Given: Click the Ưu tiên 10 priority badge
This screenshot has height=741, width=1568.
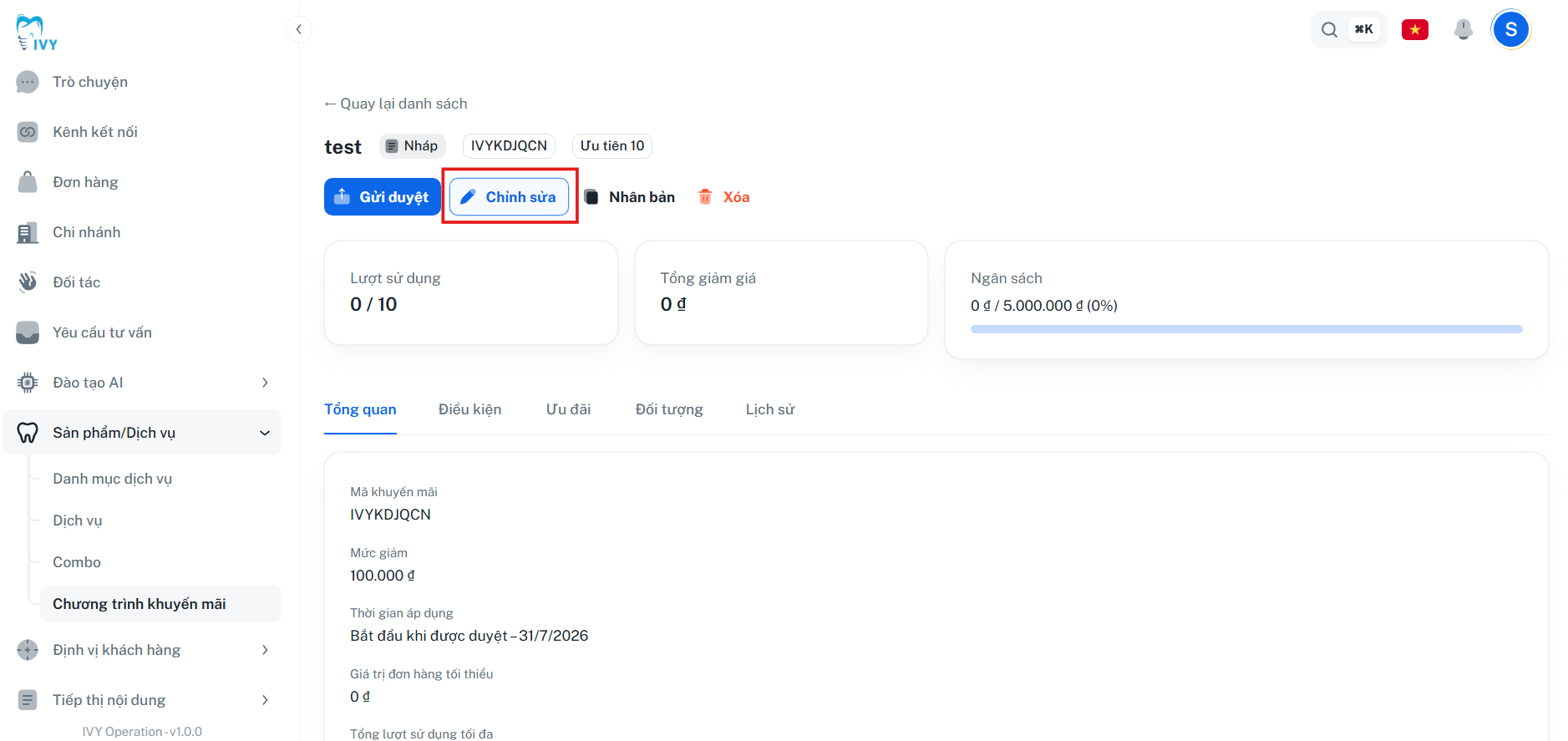Looking at the screenshot, I should click(612, 146).
